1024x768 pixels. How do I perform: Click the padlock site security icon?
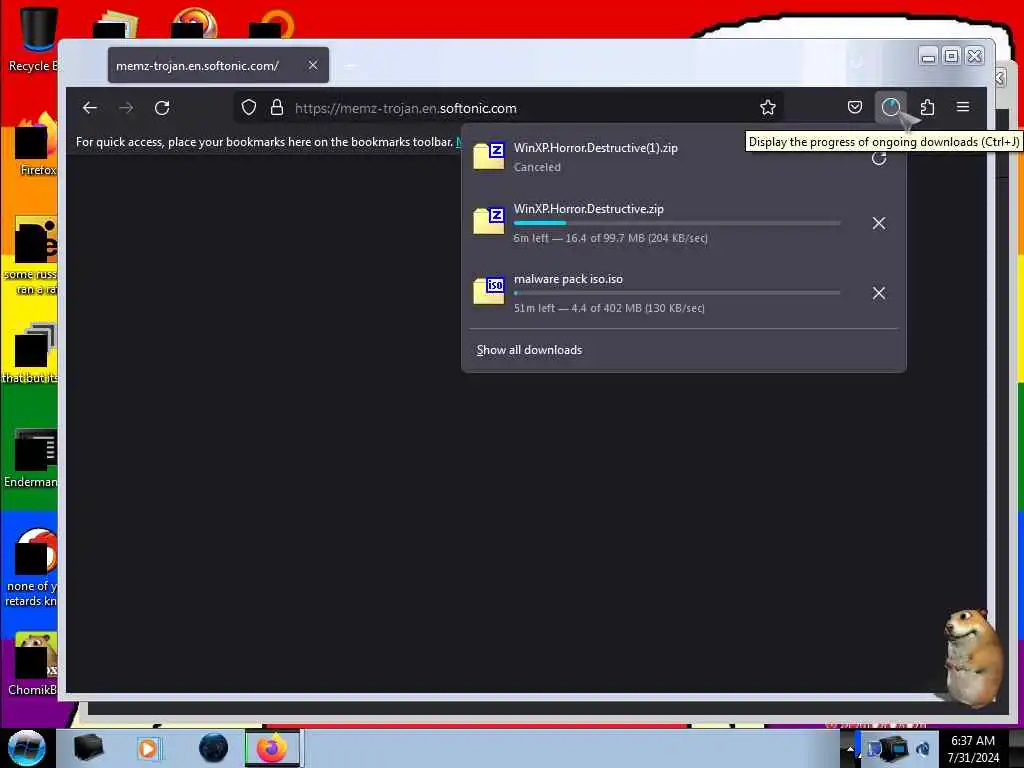click(x=277, y=108)
